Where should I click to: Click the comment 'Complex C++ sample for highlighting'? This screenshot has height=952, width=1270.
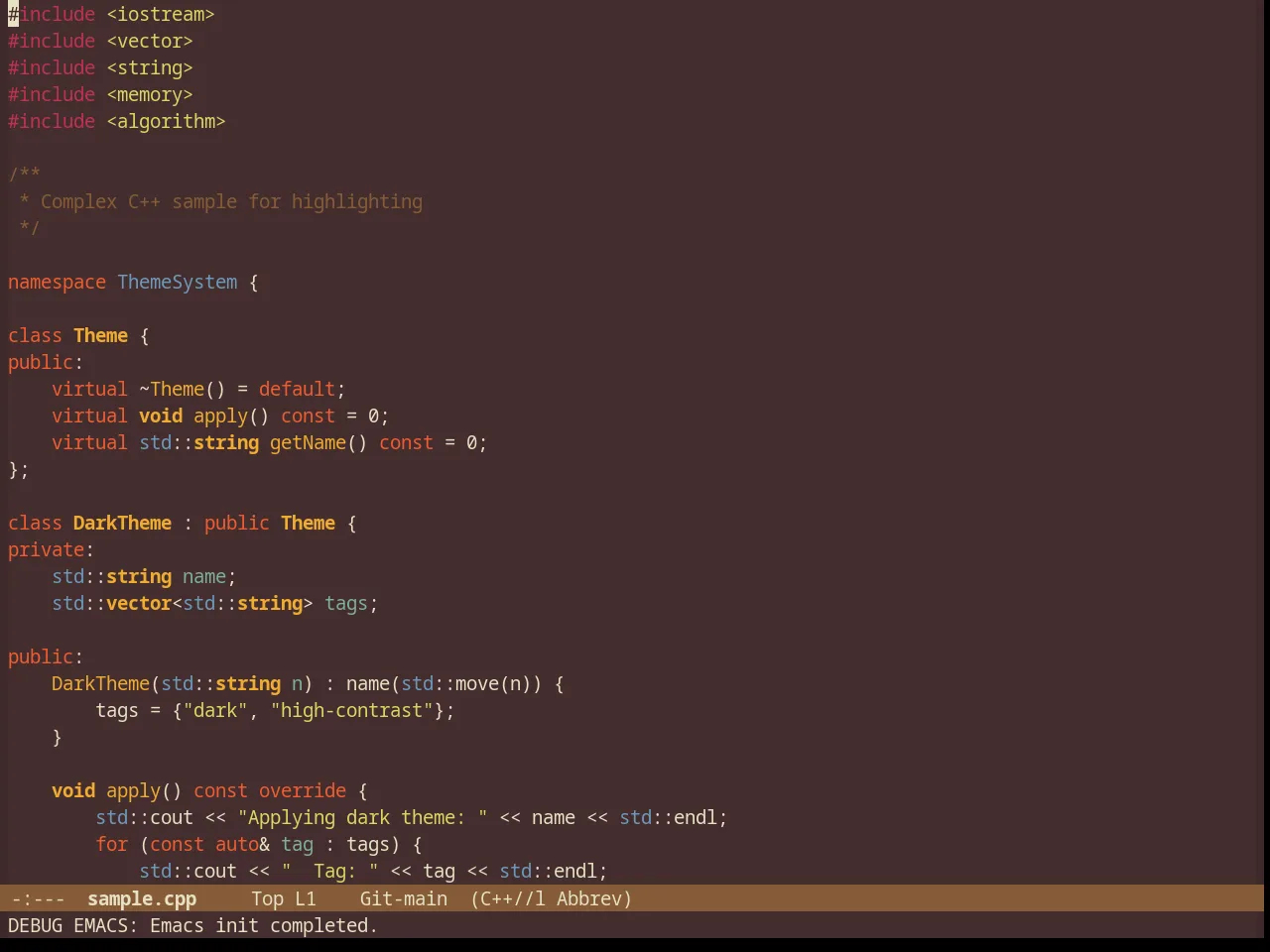tap(231, 201)
